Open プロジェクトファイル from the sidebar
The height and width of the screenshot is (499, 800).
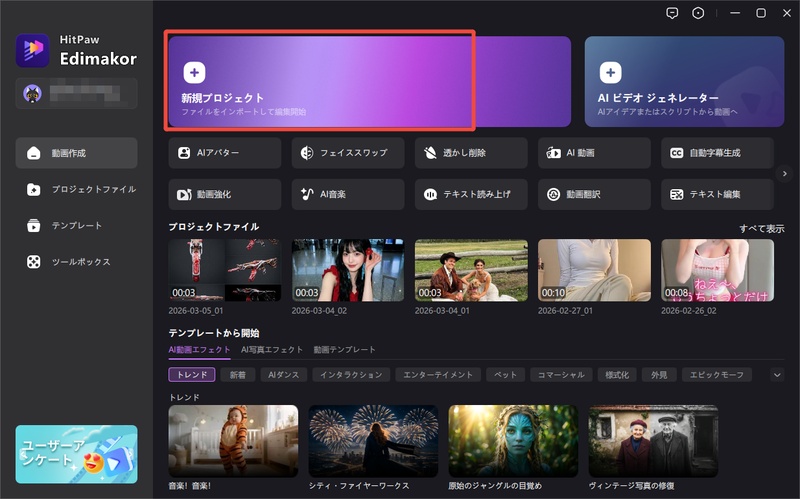[x=77, y=189]
